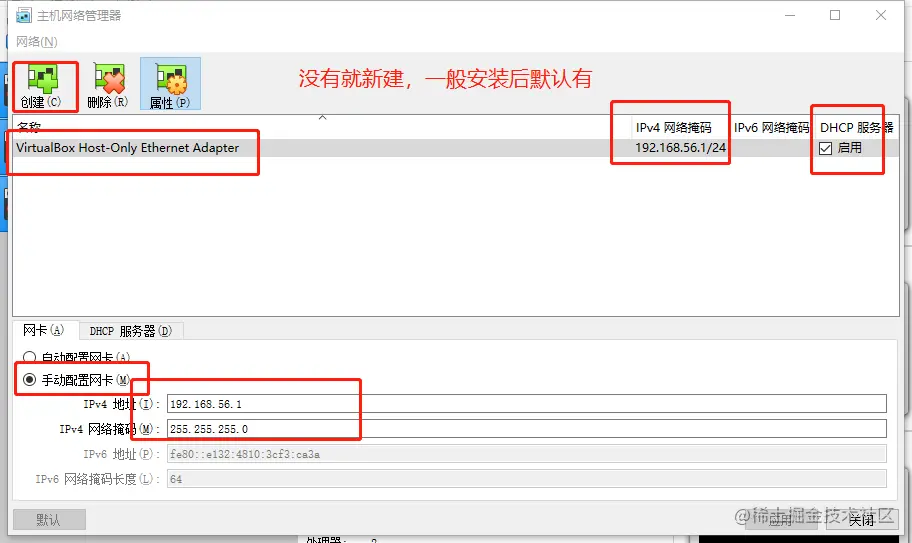Viewport: 912px width, 543px height.
Task: Select the 手动配置网卡 radio button
Action: [x=29, y=380]
